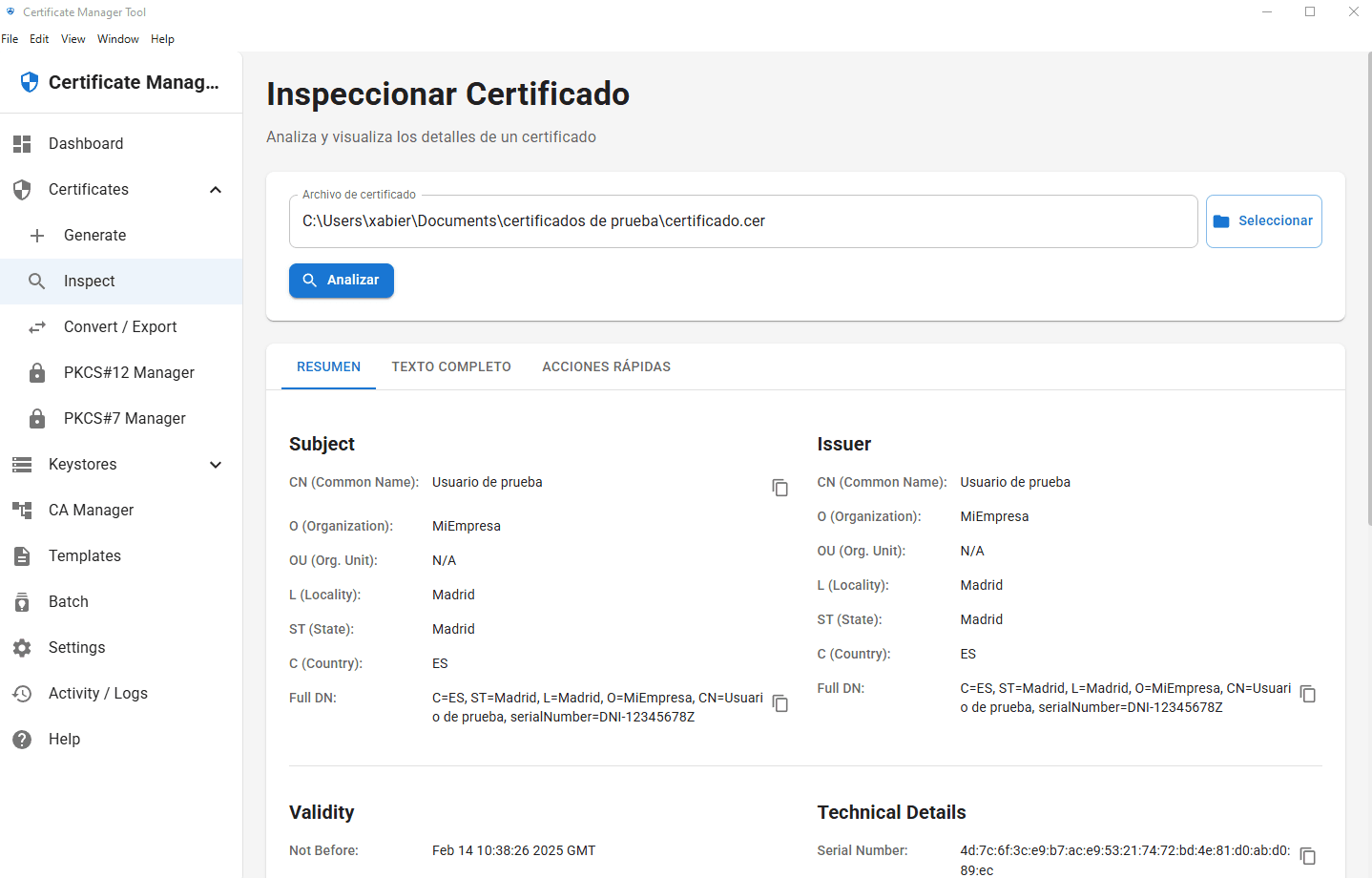Switch to the Texto Completo tab

tap(450, 366)
